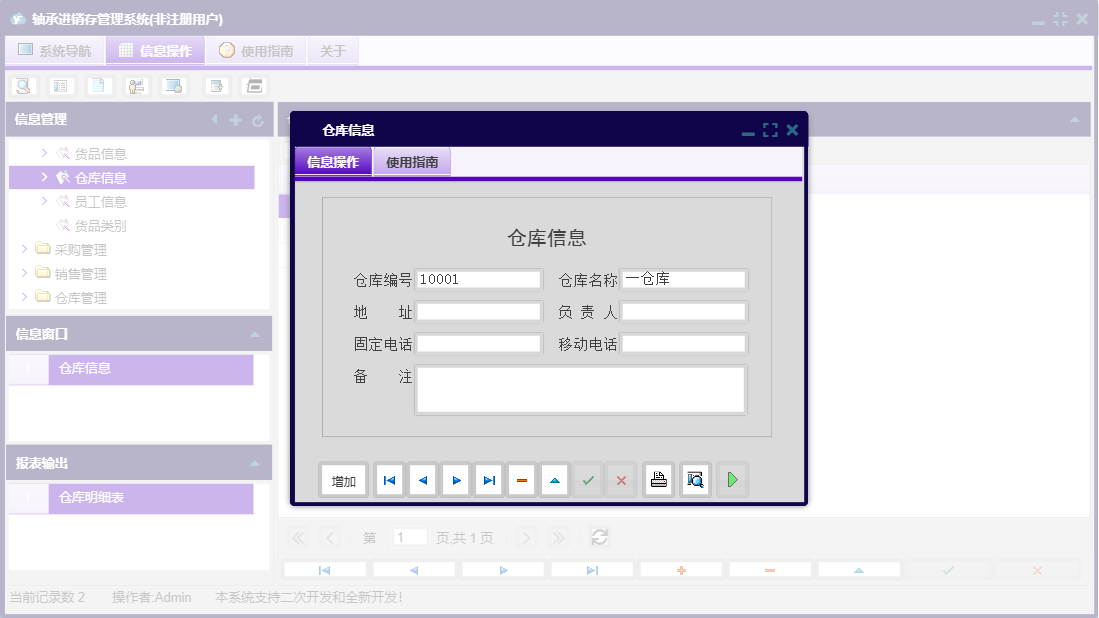Screen dimensions: 1099x618
Task: Click the monitor-with-magnifier toolbar icon
Action: pos(173,85)
